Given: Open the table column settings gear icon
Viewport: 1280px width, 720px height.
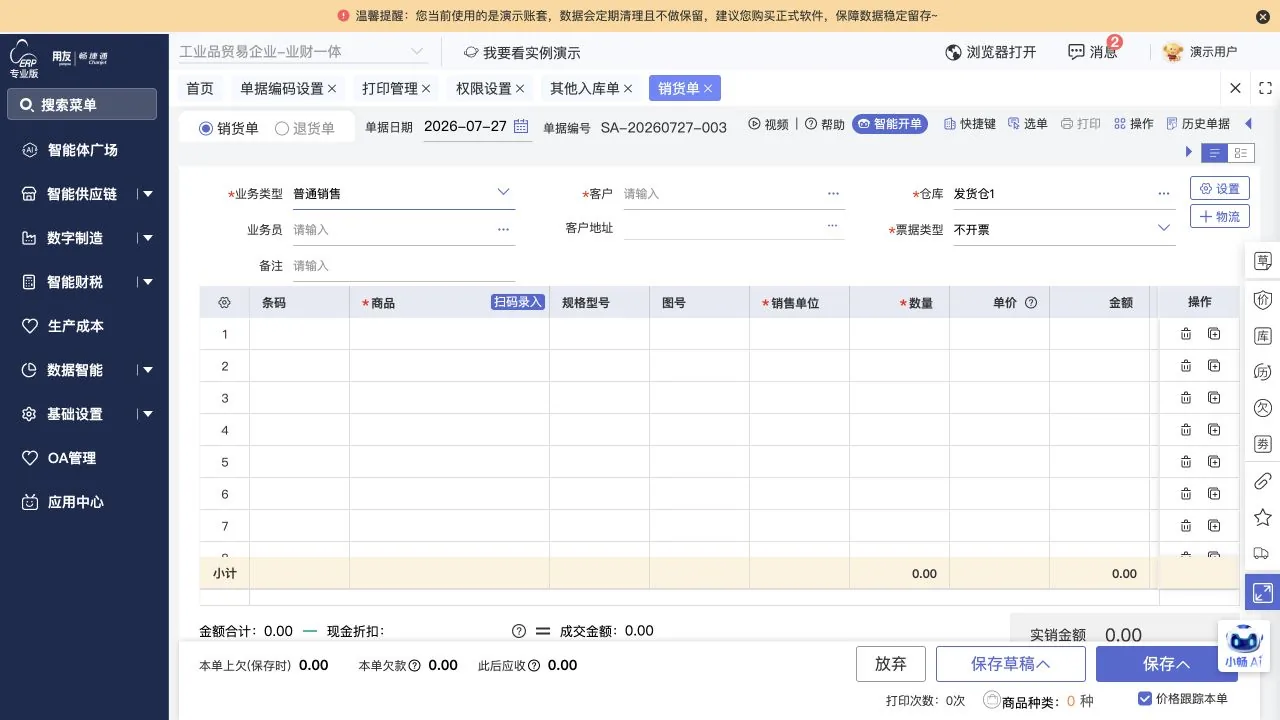Looking at the screenshot, I should point(225,302).
